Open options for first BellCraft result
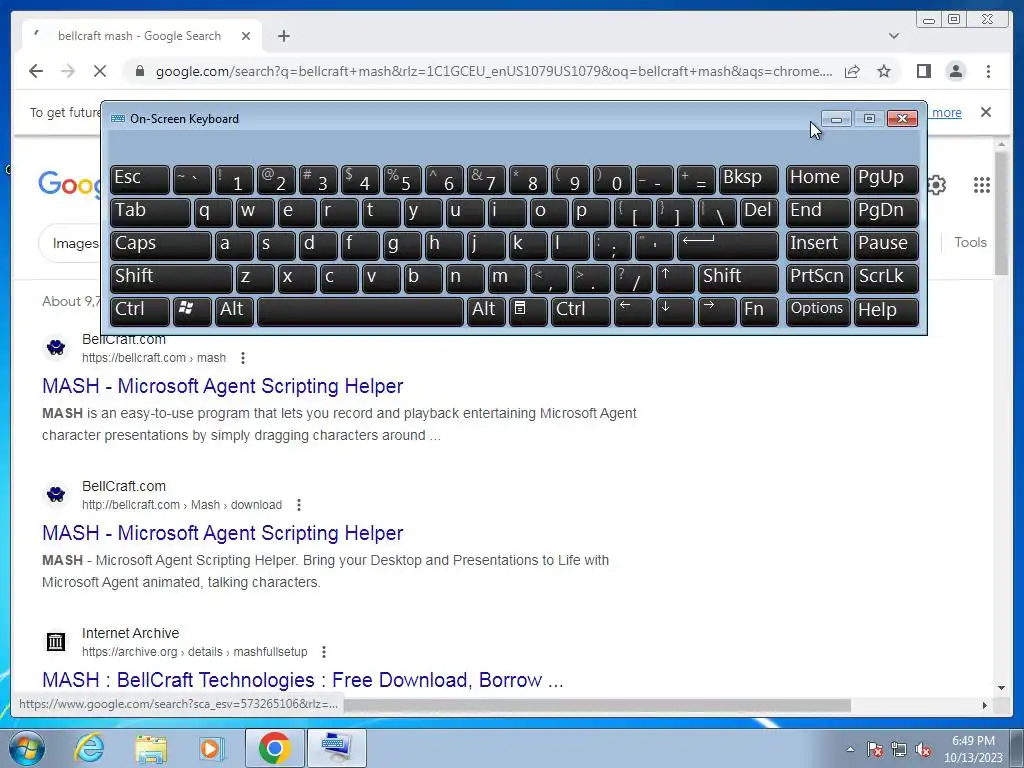Image resolution: width=1024 pixels, height=768 pixels. point(243,358)
